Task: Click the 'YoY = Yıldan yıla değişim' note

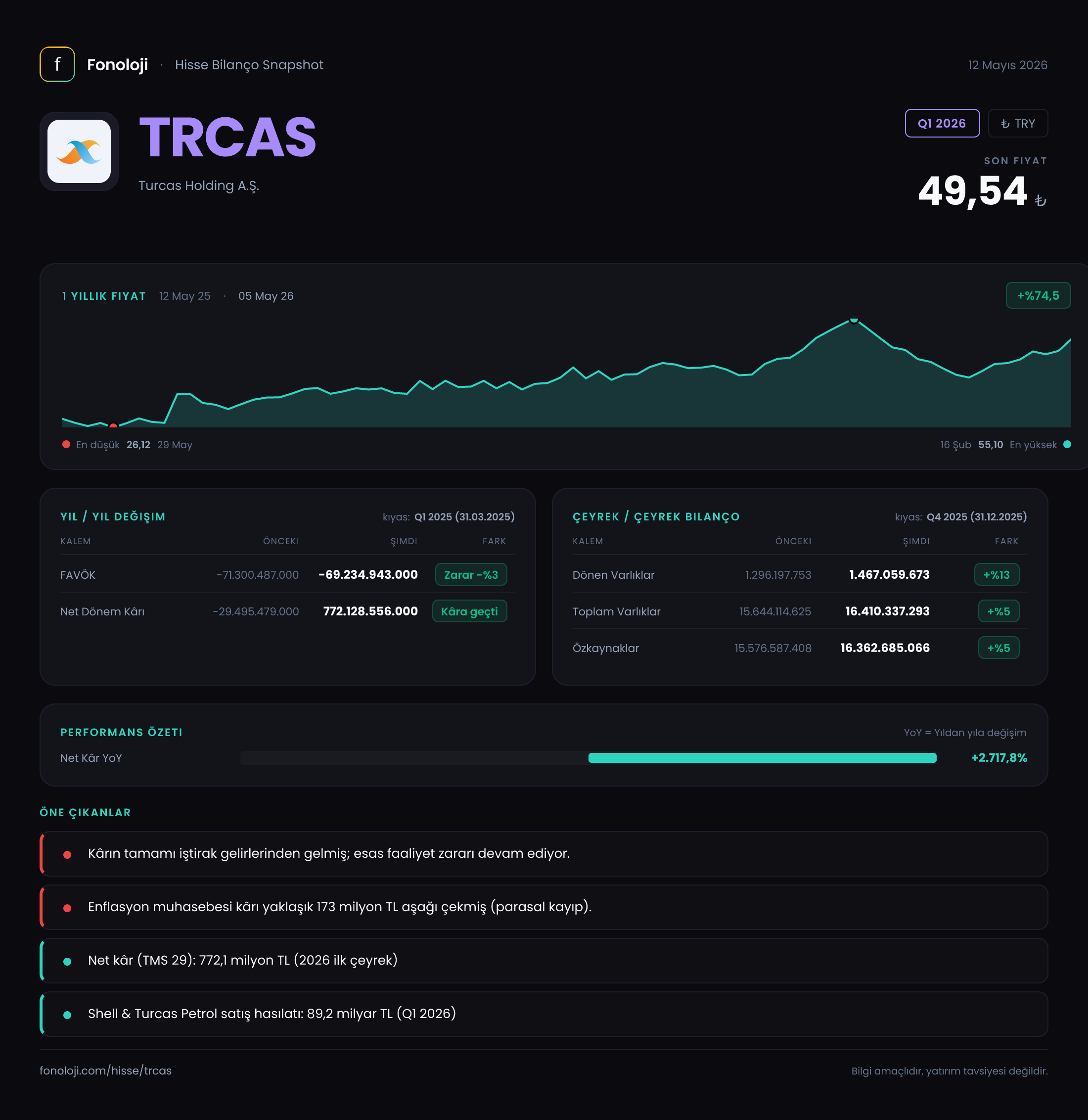Action: (x=965, y=732)
